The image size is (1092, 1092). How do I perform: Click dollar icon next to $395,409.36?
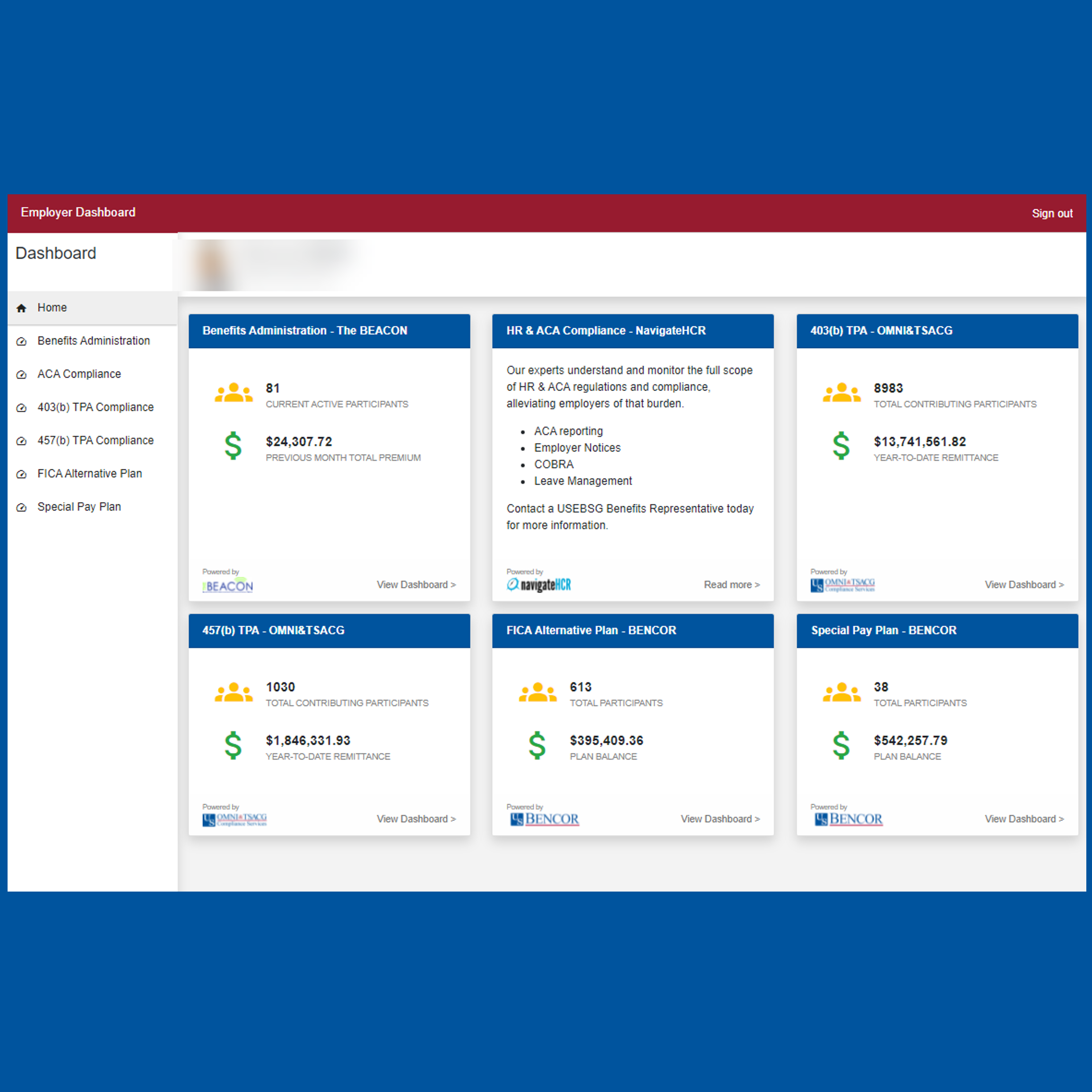coord(537,745)
